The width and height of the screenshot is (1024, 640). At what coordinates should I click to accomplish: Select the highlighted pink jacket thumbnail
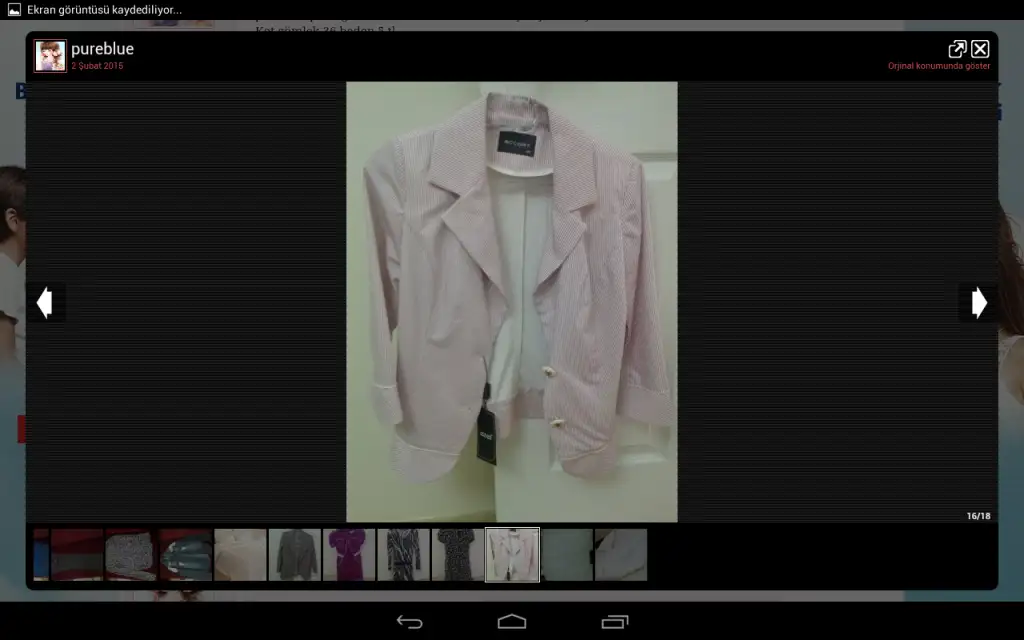[x=512, y=555]
